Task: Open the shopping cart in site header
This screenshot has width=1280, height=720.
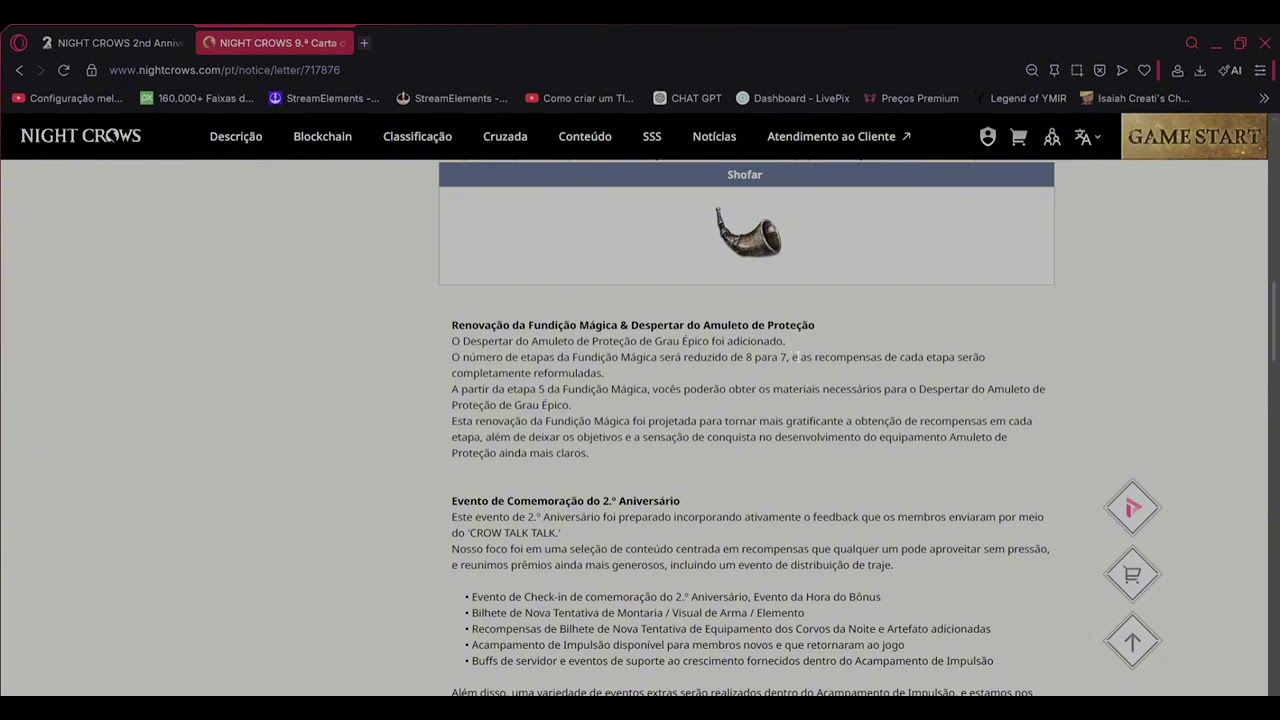Action: (1019, 137)
